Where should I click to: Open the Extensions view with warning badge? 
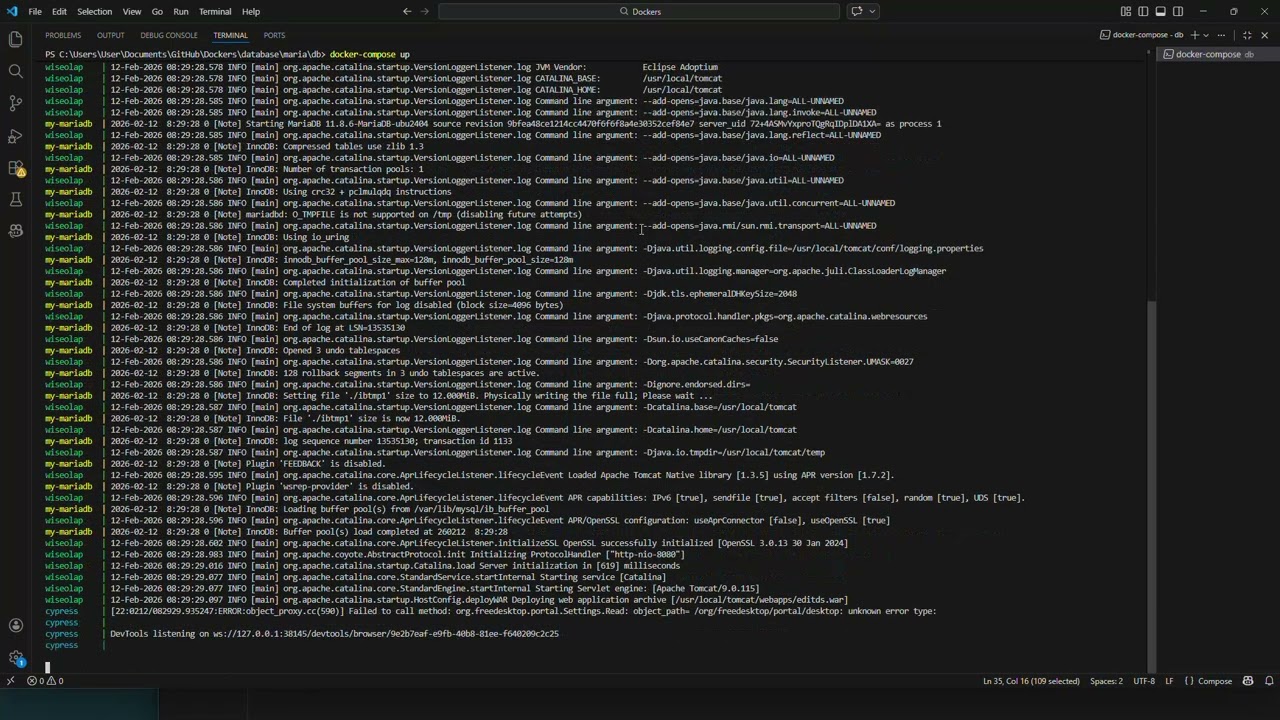(15, 167)
